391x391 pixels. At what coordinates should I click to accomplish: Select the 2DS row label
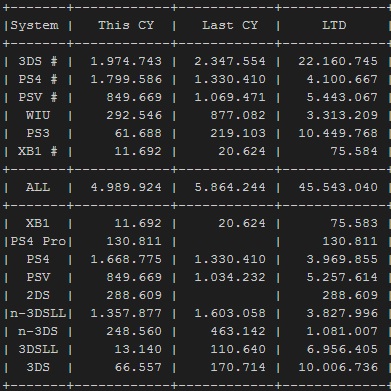tap(38, 295)
